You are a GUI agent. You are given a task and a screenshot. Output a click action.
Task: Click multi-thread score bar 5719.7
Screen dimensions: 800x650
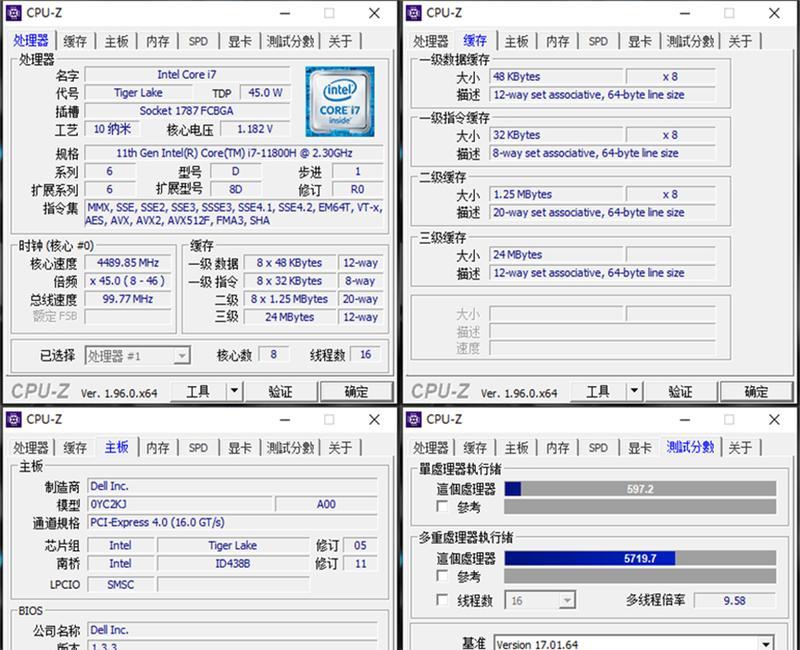tap(640, 558)
